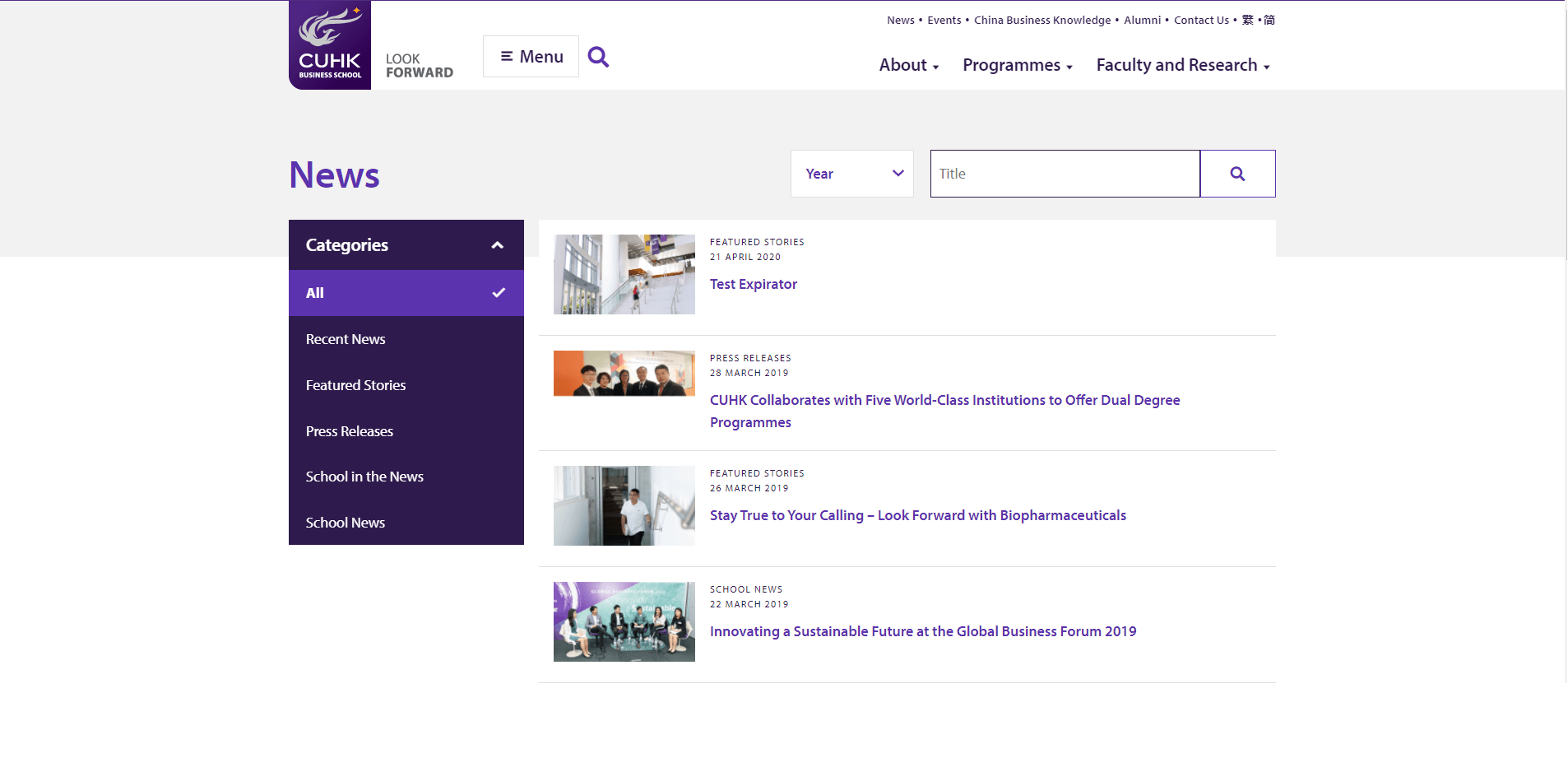This screenshot has height=772, width=1568.
Task: Submit the news title search magnifier button
Action: (x=1237, y=174)
